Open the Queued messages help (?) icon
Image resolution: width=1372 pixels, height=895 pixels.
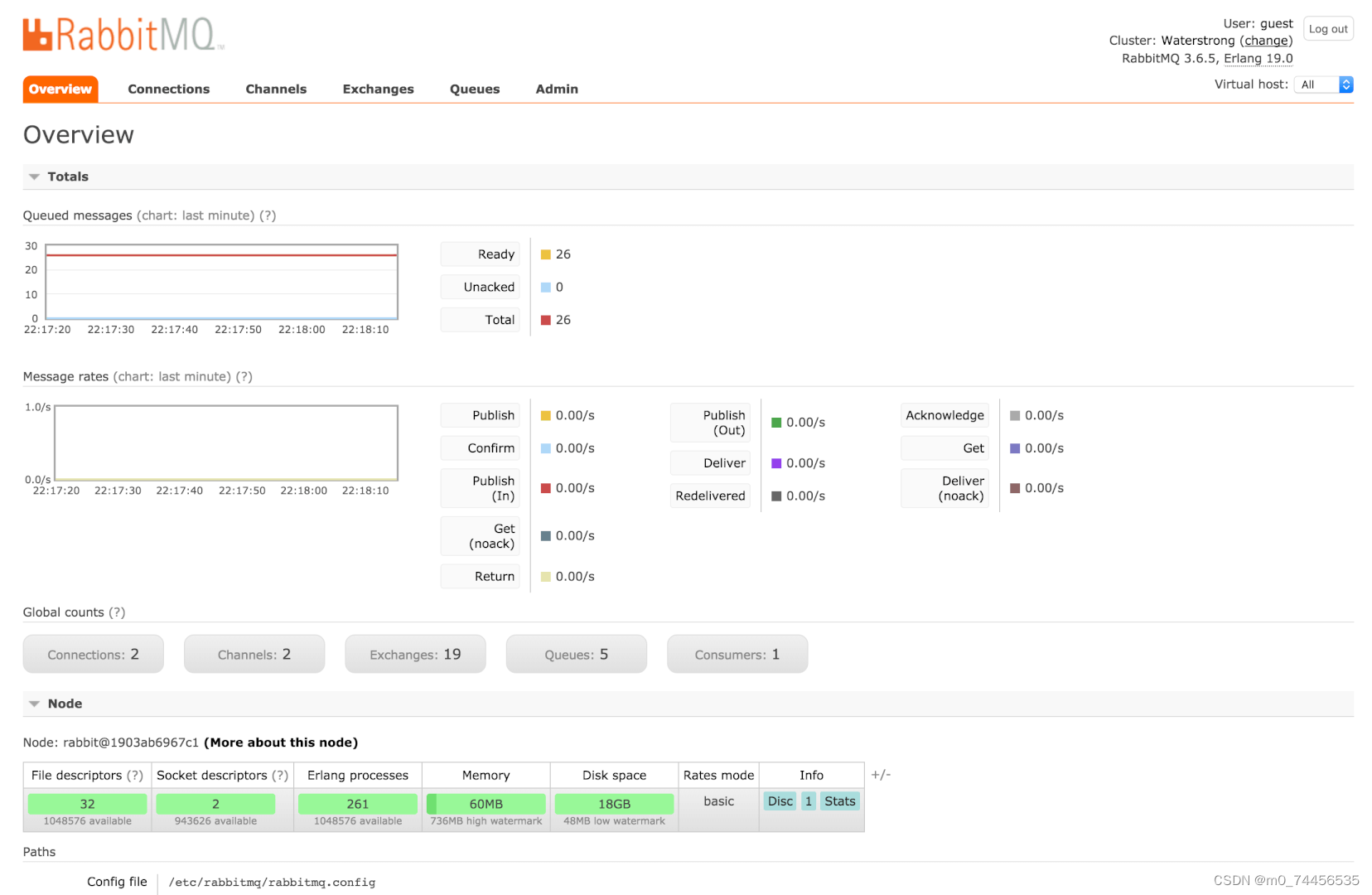click(x=268, y=215)
